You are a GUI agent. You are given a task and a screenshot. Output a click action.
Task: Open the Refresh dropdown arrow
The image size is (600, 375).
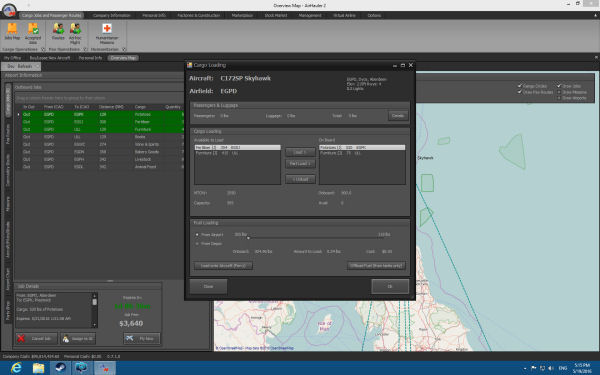[38, 67]
